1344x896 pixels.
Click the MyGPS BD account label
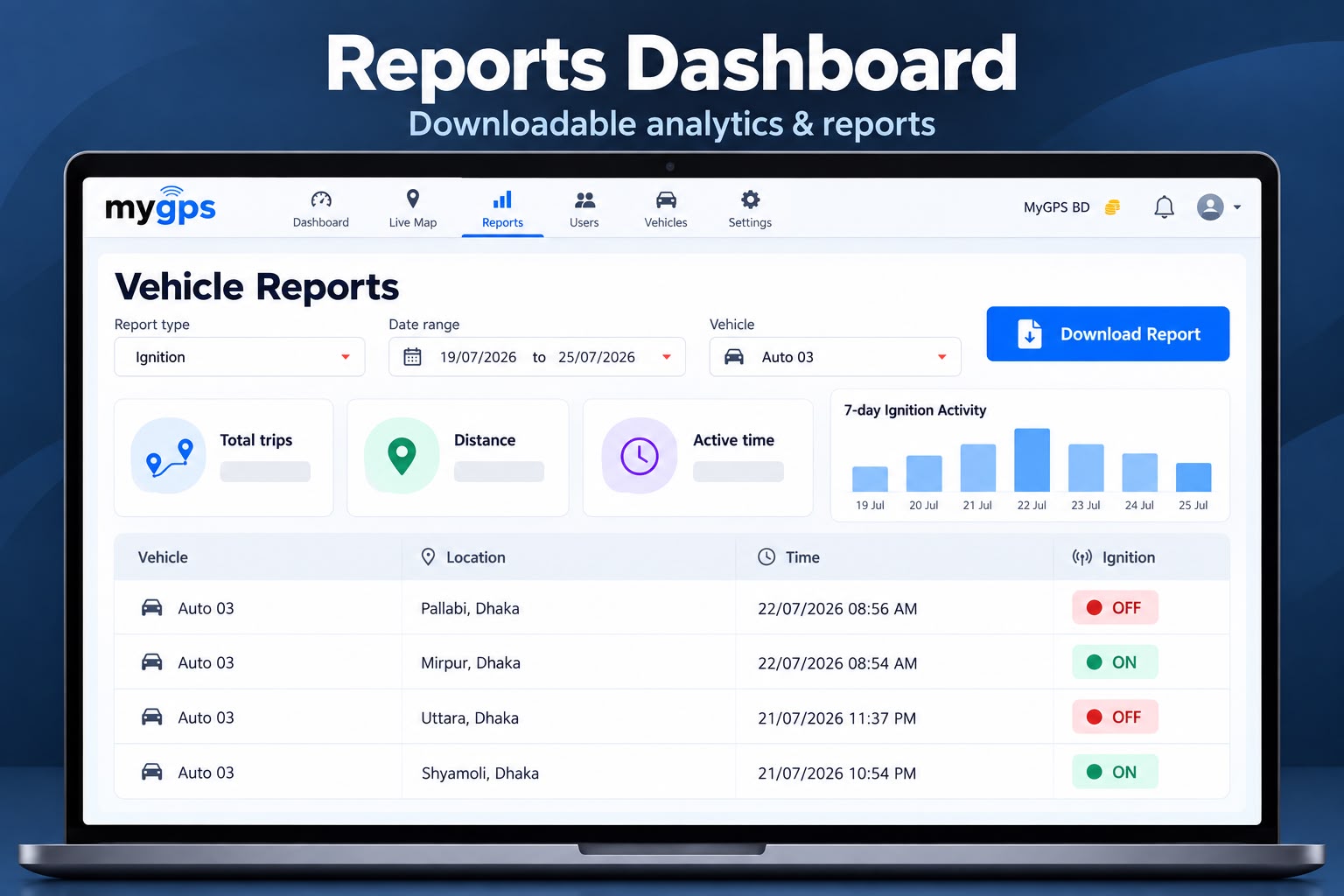pos(1057,207)
